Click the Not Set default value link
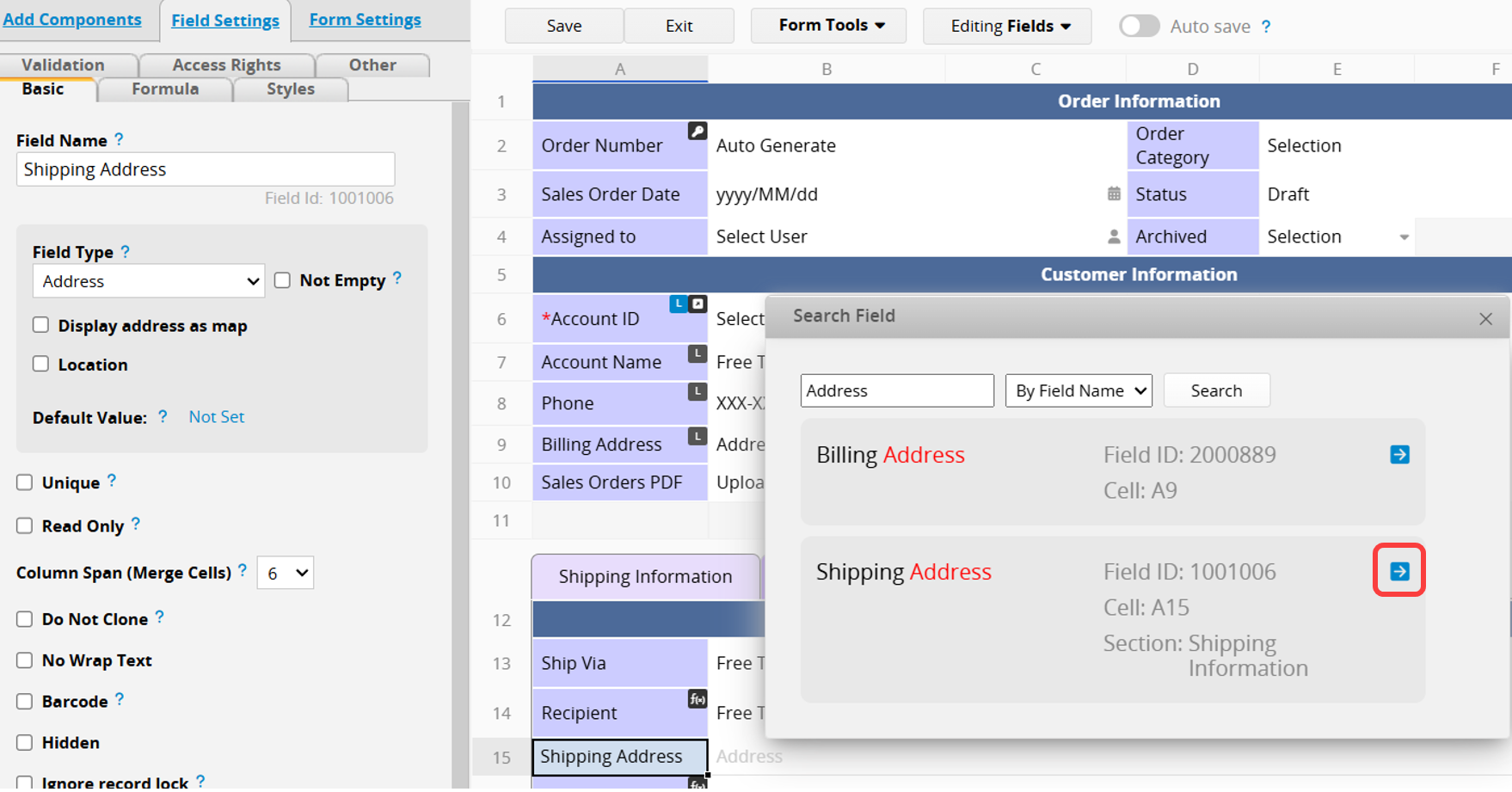The width and height of the screenshot is (1512, 792). (216, 417)
